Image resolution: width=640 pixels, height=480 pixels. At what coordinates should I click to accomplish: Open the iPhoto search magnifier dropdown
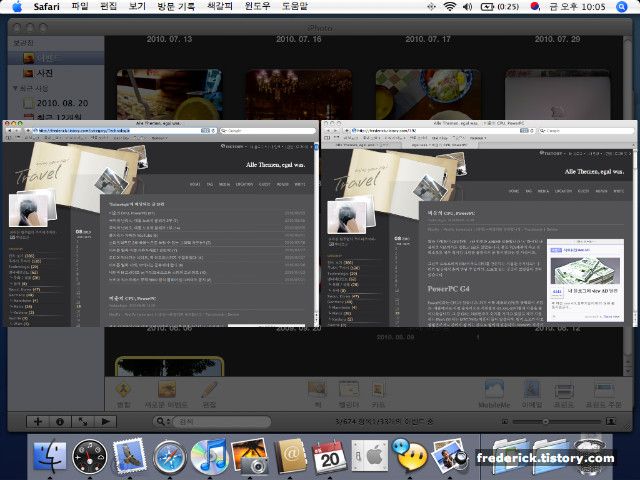pos(162,421)
